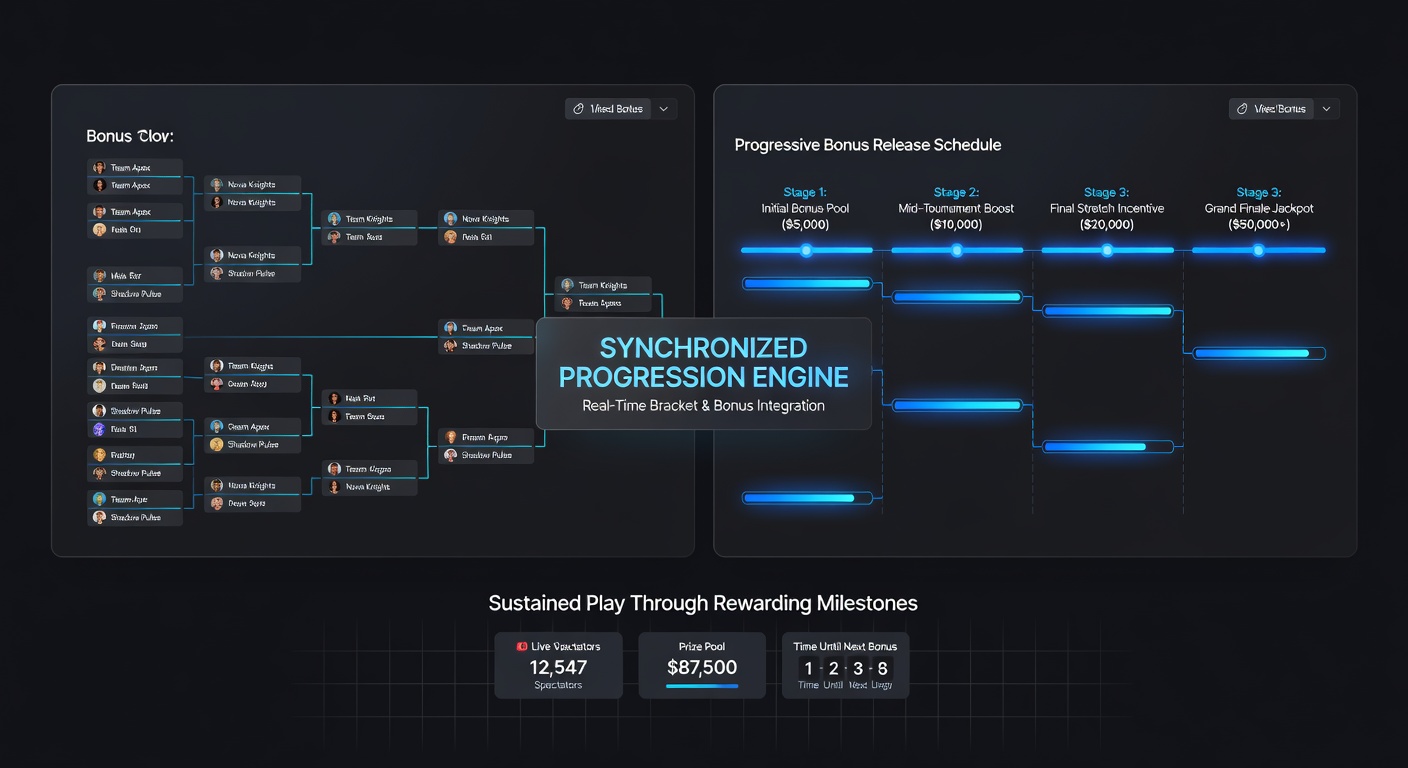This screenshot has height=768, width=1408.
Task: Click chevron arrow in the bracket panel header
Action: 664,109
